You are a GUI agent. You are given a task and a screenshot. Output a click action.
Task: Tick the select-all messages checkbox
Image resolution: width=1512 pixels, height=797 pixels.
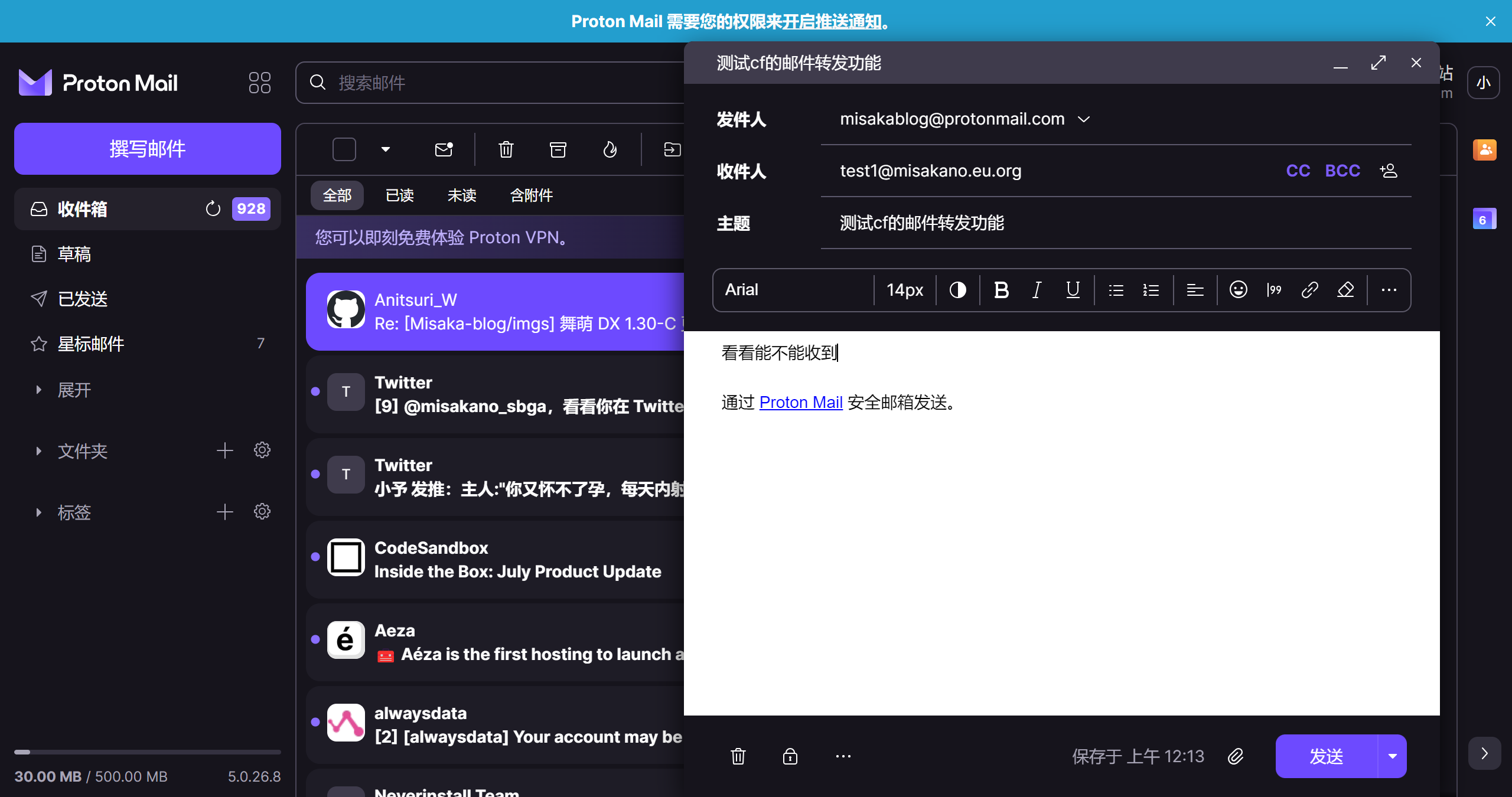click(344, 149)
